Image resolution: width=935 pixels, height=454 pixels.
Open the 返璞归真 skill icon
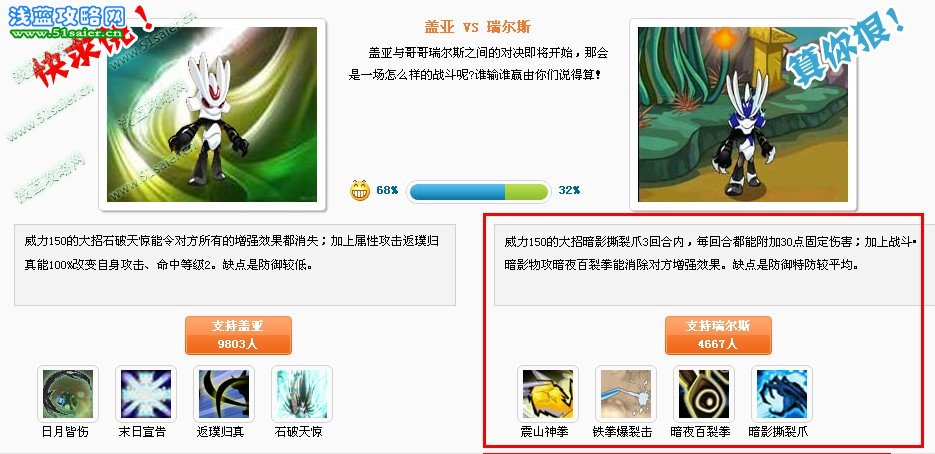224,394
